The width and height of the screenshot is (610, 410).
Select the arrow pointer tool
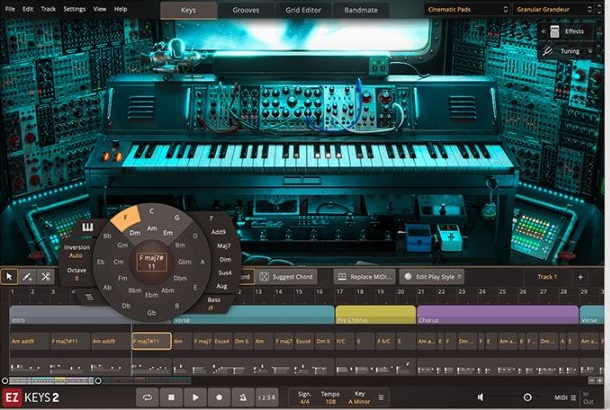pyautogui.click(x=9, y=277)
